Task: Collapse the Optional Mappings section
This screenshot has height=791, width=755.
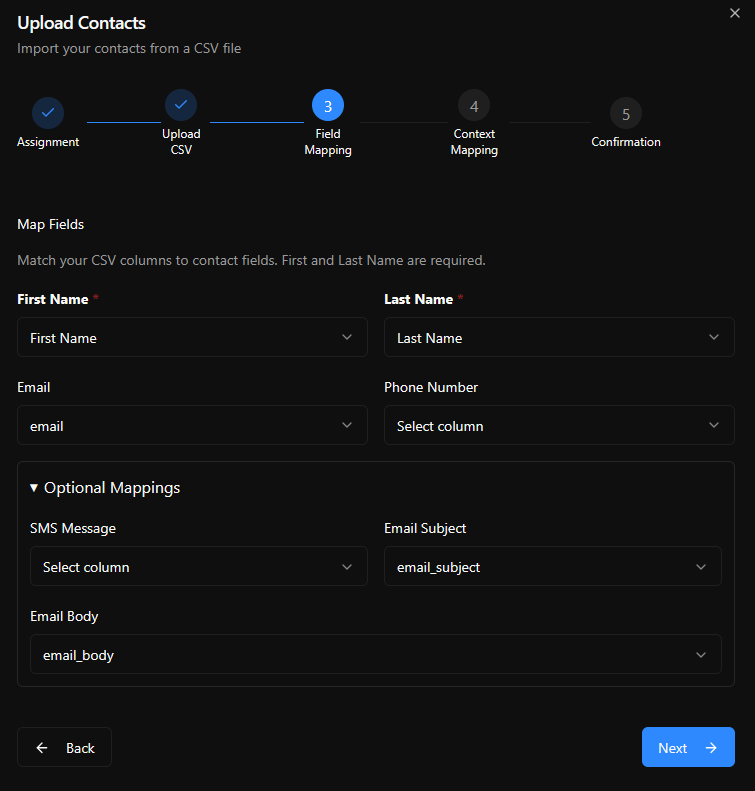Action: (105, 488)
